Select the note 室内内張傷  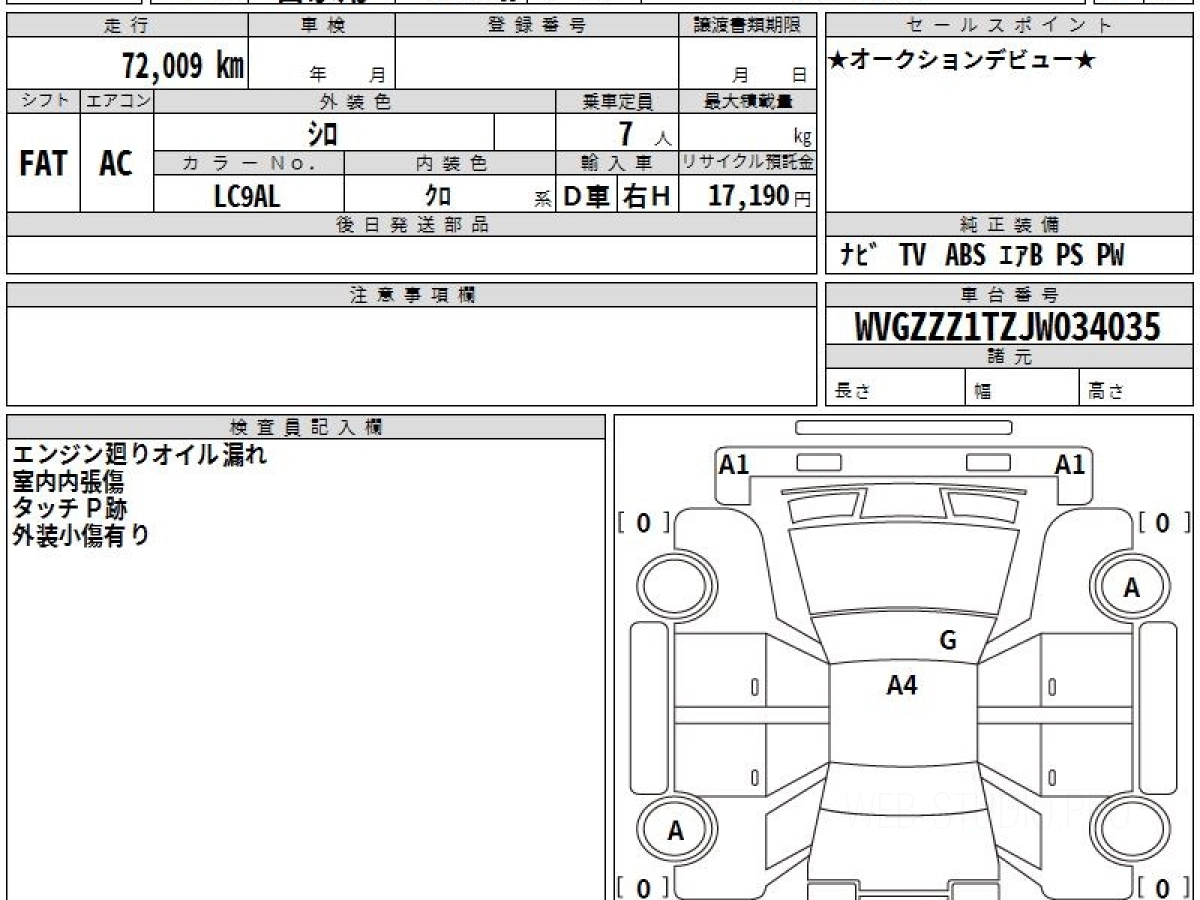coord(68,482)
